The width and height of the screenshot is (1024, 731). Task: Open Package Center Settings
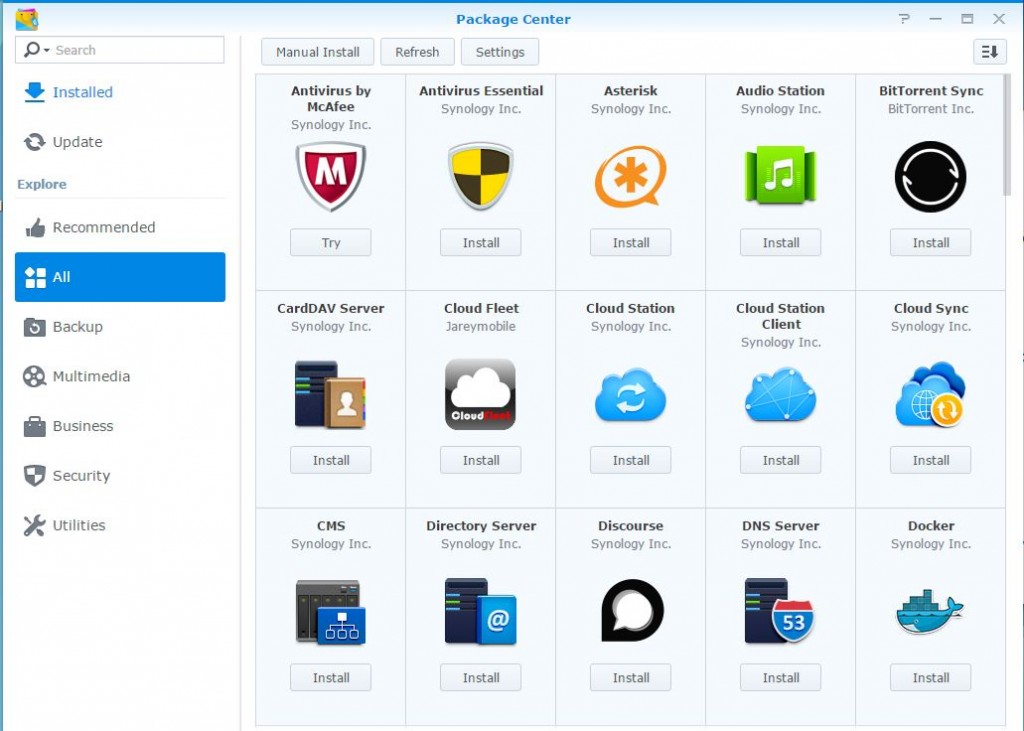point(500,52)
